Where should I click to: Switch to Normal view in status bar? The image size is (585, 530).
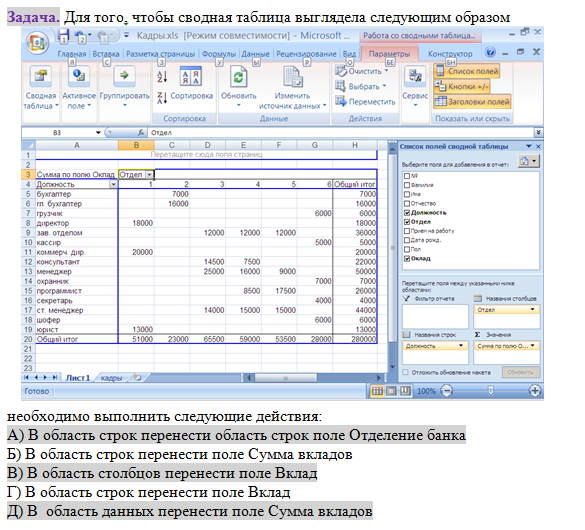[377, 391]
